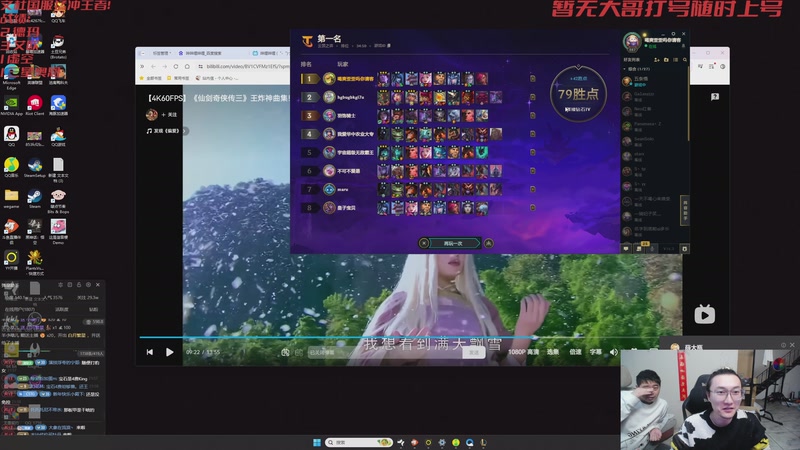Open the wegame folder on desktop
This screenshot has height=450, width=800.
pyautogui.click(x=11, y=198)
